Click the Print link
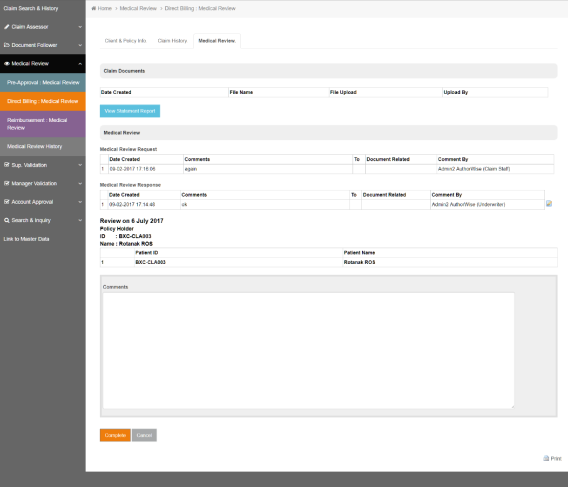The width and height of the screenshot is (568, 487). click(x=556, y=458)
